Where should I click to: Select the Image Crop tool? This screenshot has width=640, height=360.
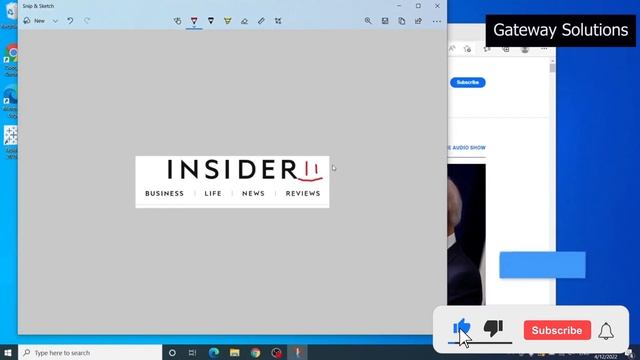278,21
